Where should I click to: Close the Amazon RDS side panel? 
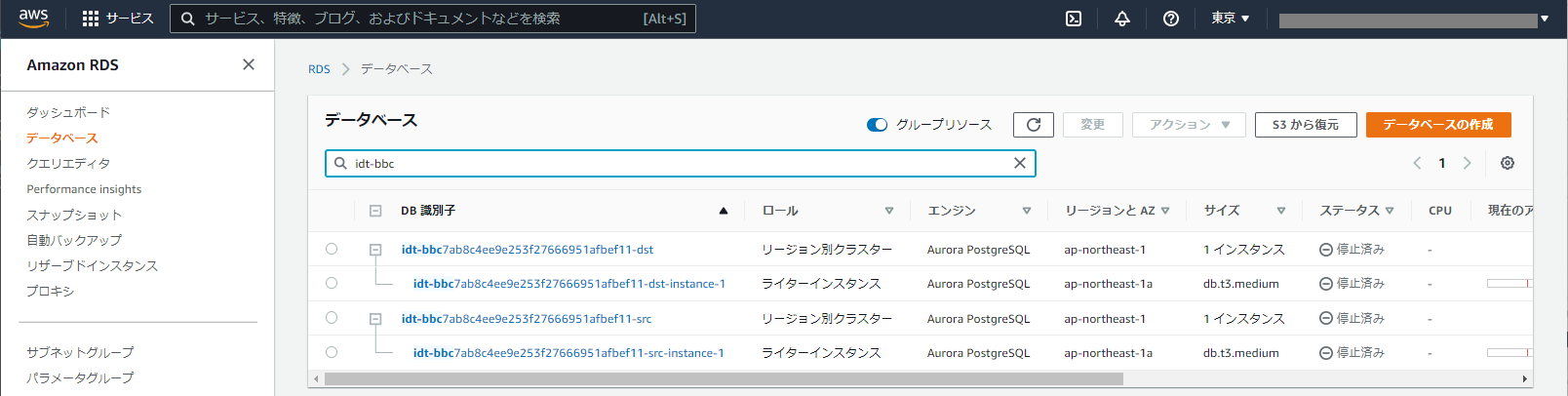point(249,64)
